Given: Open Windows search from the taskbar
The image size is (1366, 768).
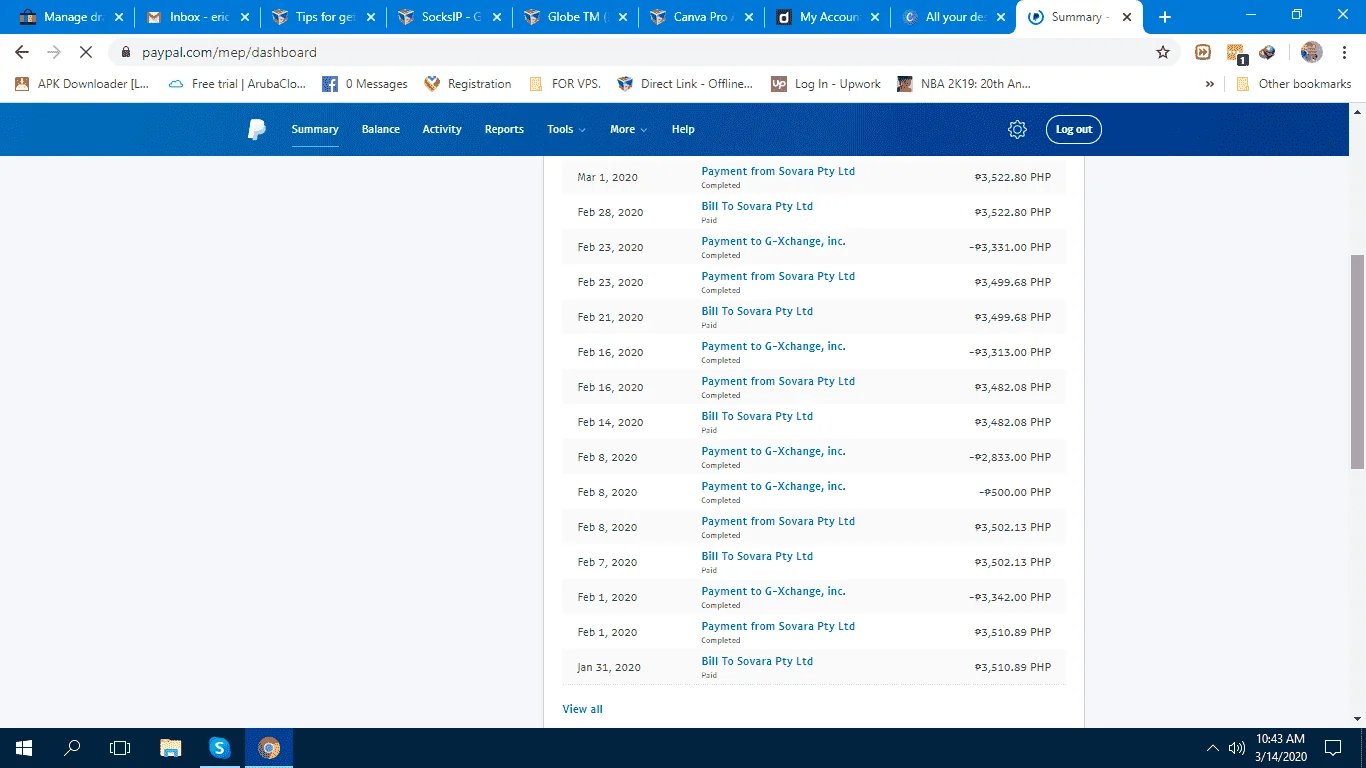Looking at the screenshot, I should 72,748.
